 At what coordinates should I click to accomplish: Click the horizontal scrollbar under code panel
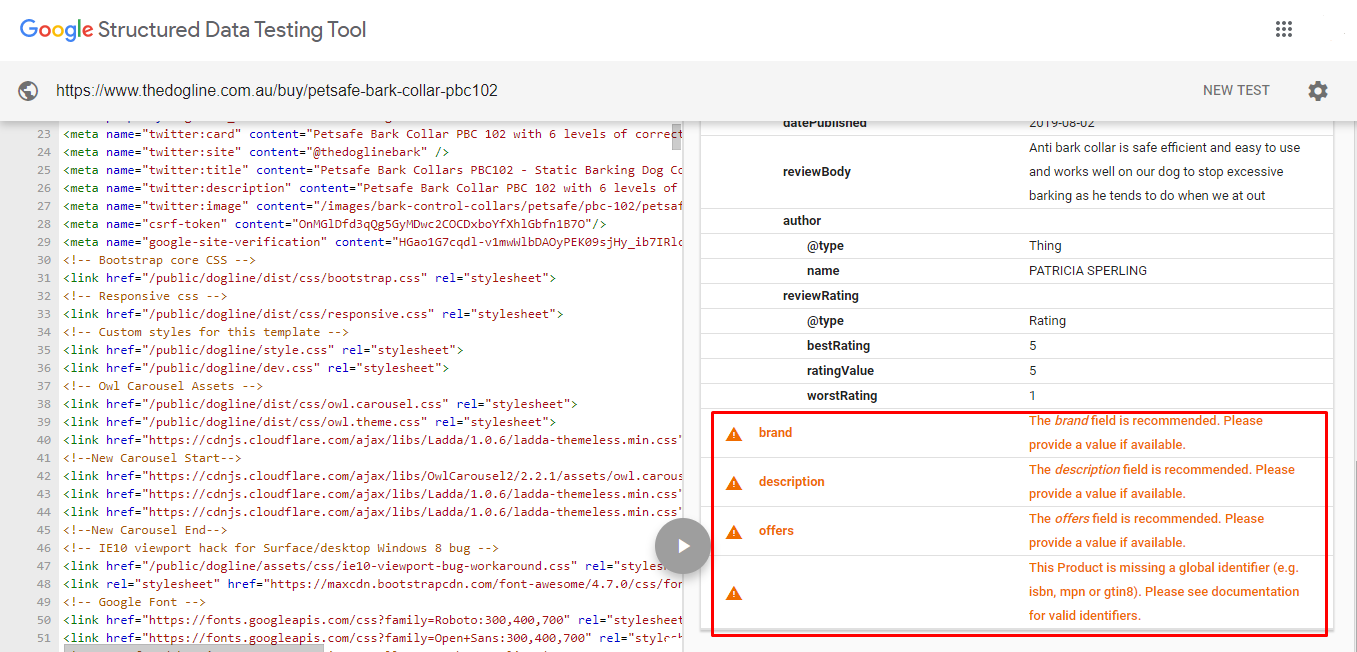coord(194,648)
